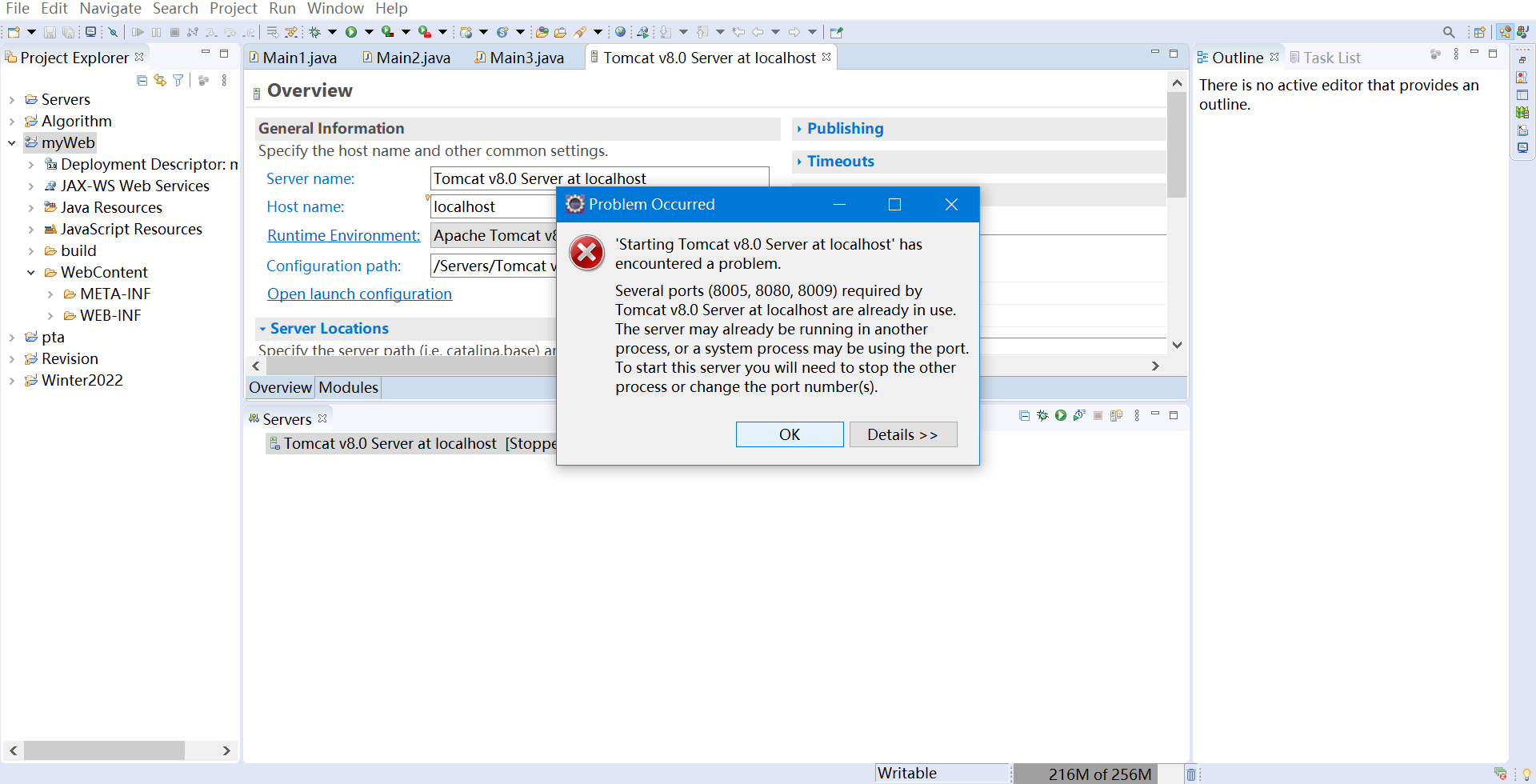Click the heap status memory bar 216M of 256M
This screenshot has width=1536, height=784.
(1099, 774)
